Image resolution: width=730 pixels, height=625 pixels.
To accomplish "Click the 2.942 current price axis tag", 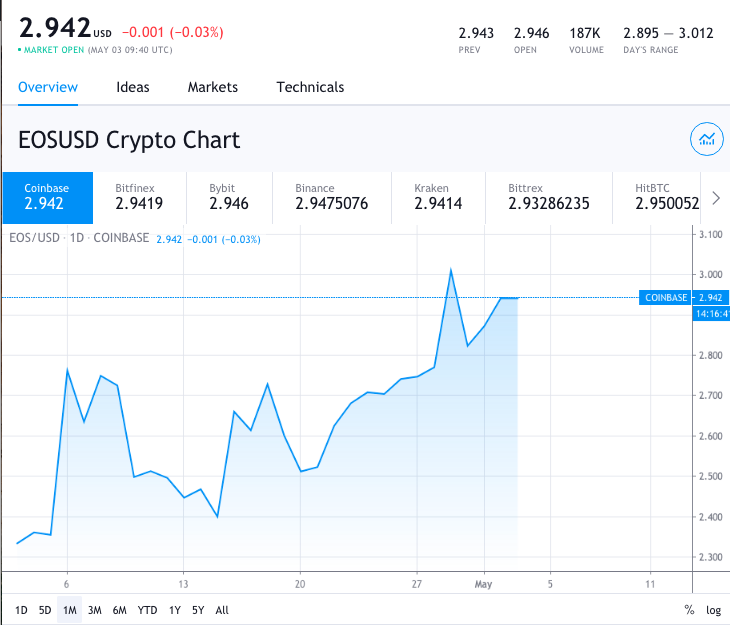I will [x=711, y=298].
